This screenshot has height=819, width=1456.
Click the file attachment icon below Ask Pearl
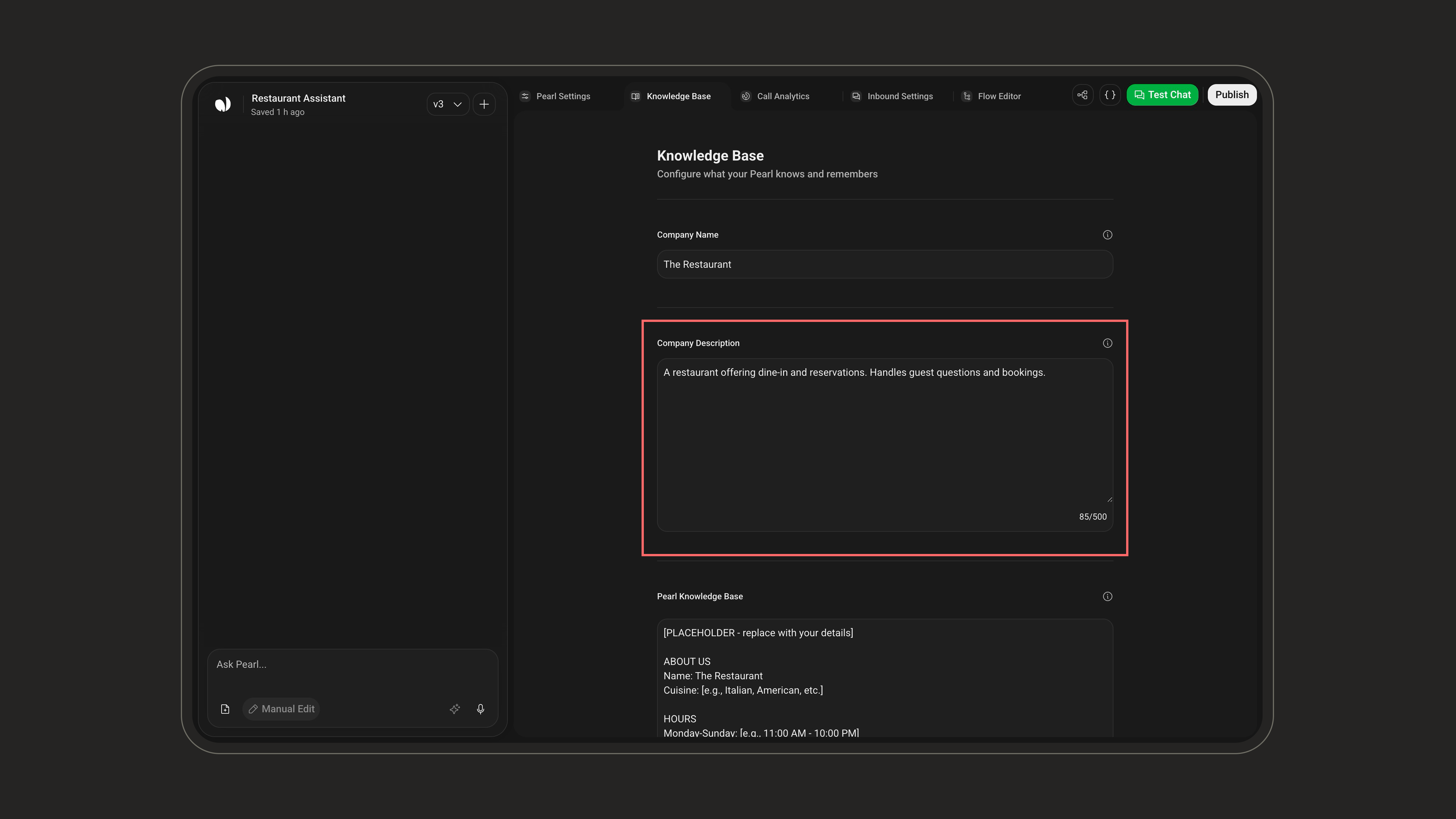click(225, 709)
